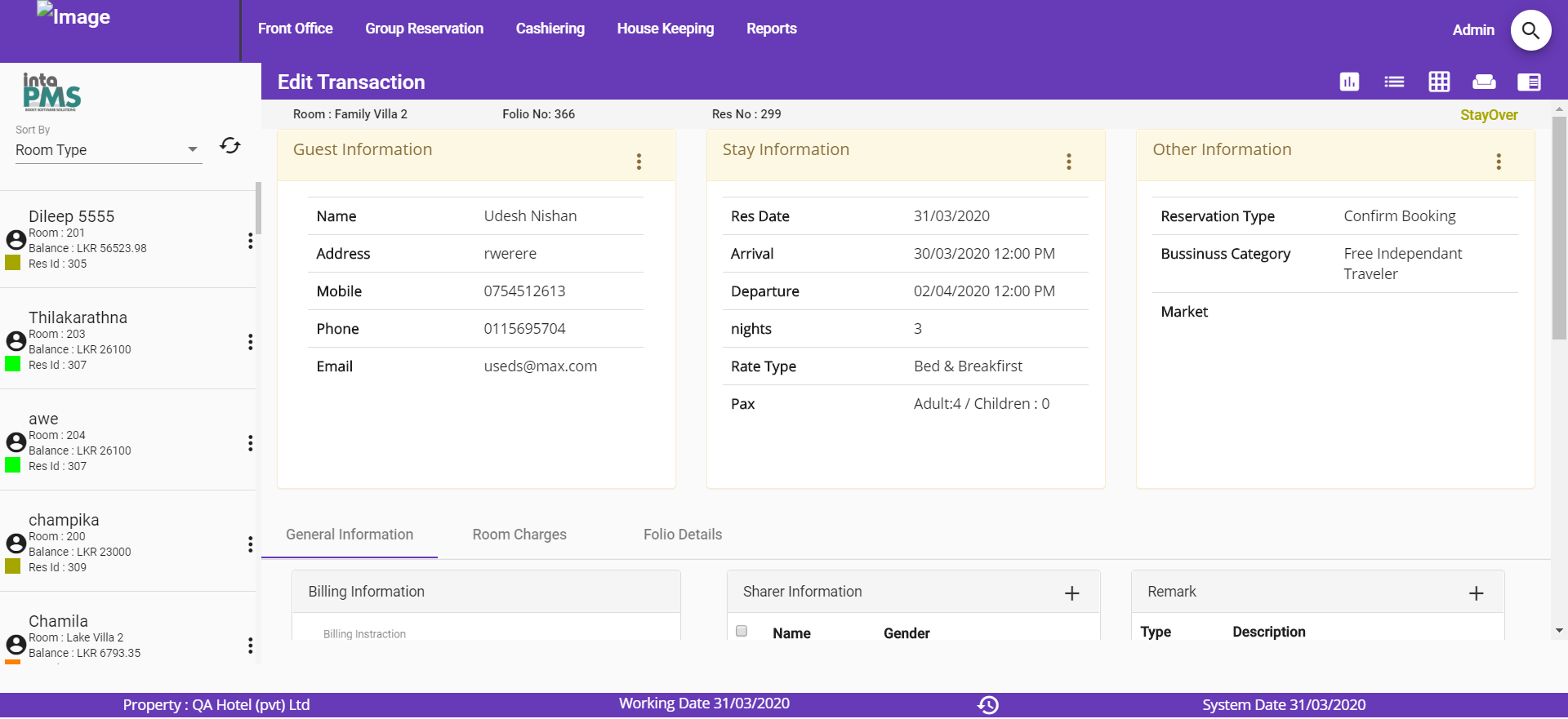Switch to grid view icon
The height and width of the screenshot is (719, 1568).
(x=1439, y=82)
